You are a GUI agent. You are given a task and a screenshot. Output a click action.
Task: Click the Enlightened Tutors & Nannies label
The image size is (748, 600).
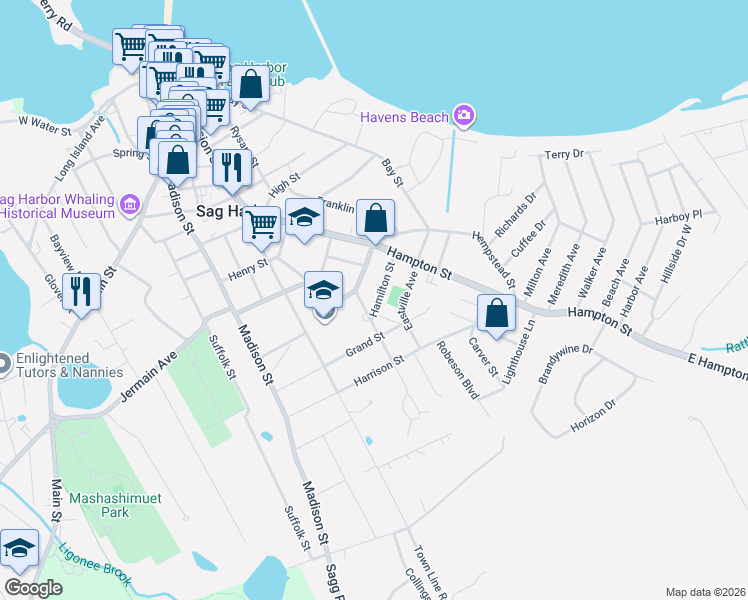pyautogui.click(x=70, y=365)
